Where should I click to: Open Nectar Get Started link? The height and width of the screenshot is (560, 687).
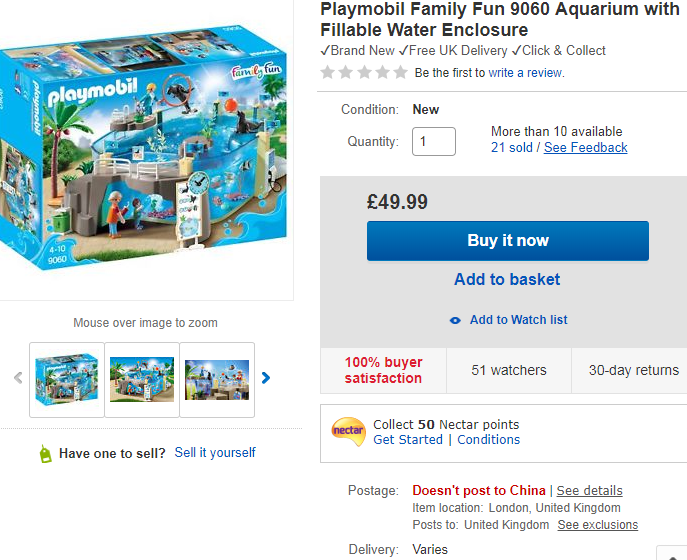tap(407, 440)
